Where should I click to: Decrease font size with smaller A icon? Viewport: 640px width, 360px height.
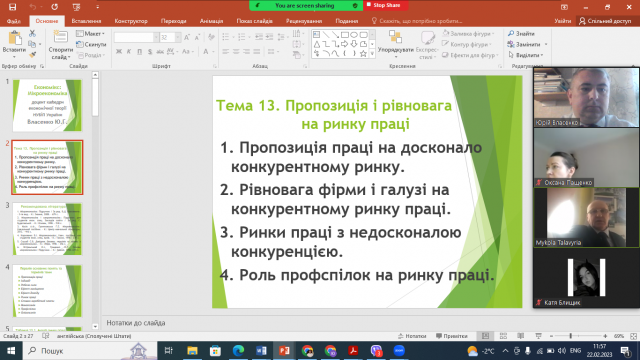coord(197,38)
